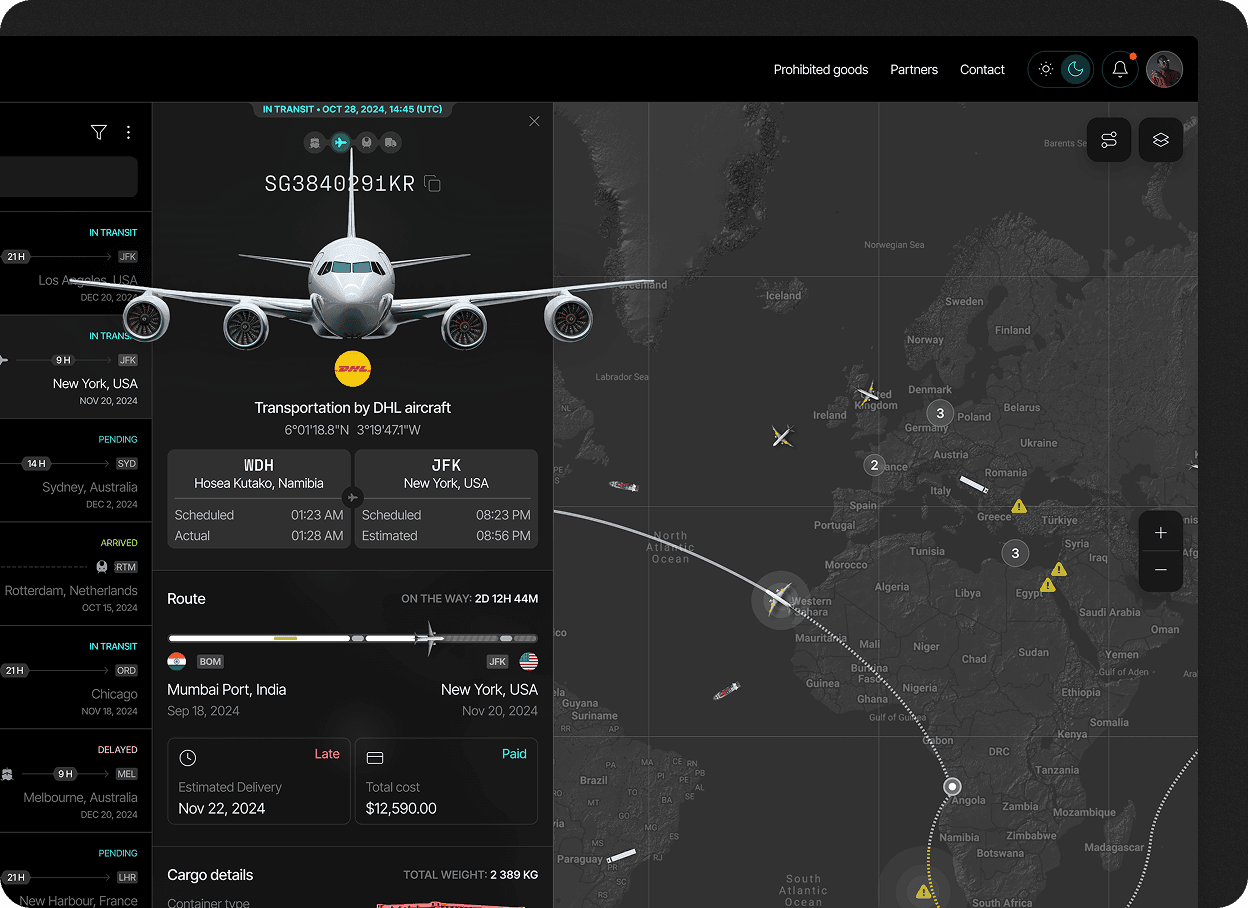1248x908 pixels.
Task: Click the IN TRANSIT Oct 28 status badge
Action: 352,109
